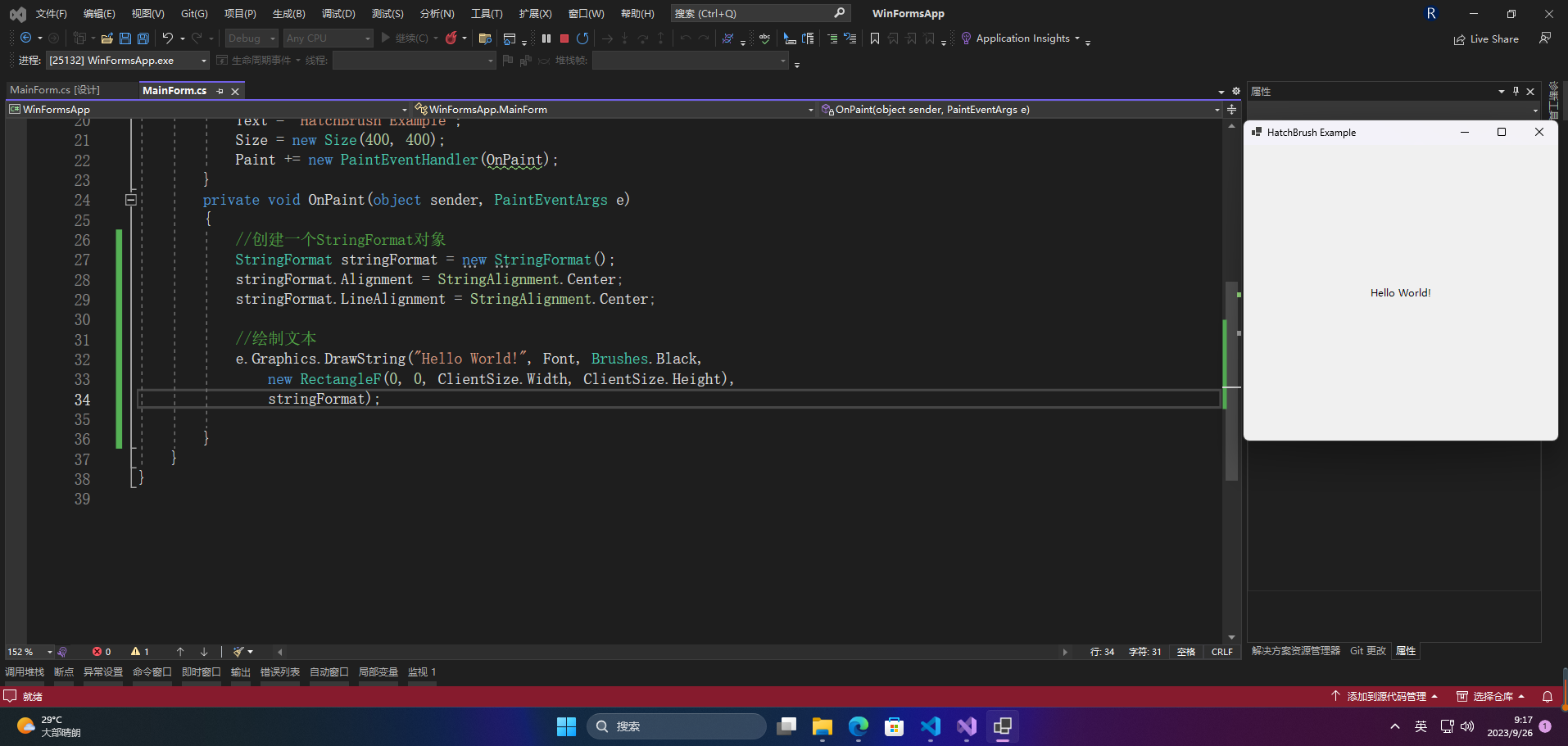Stop debugging with the red square

[x=564, y=38]
